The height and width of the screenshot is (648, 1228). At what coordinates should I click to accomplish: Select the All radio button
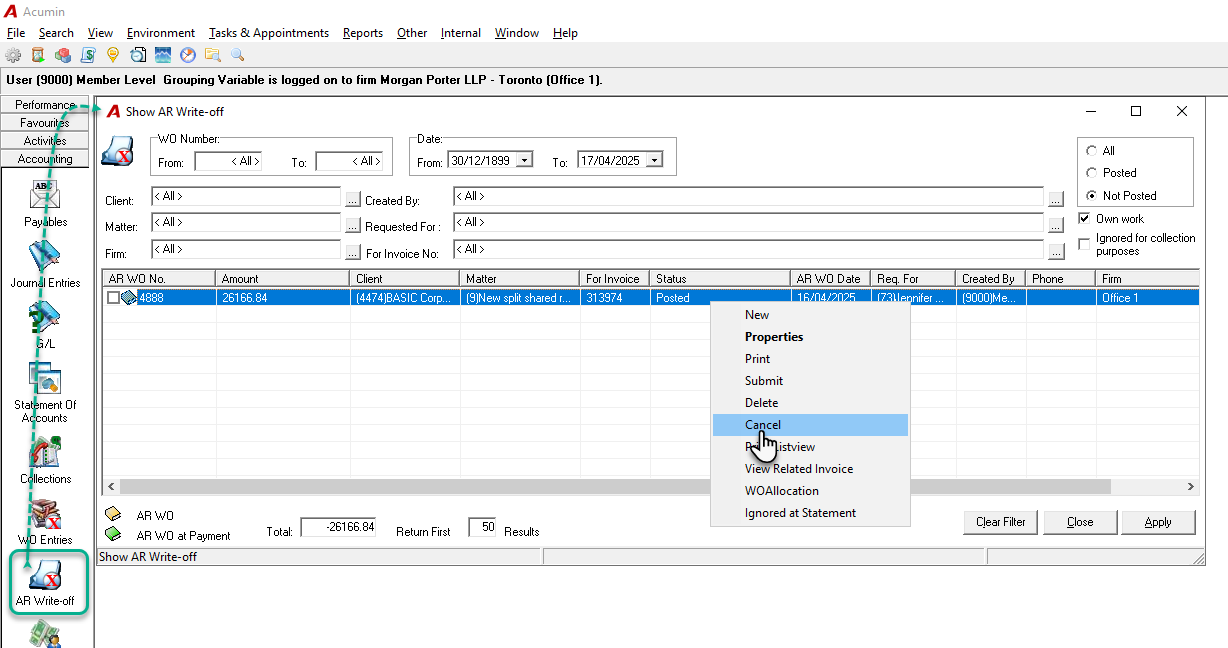tap(1092, 151)
